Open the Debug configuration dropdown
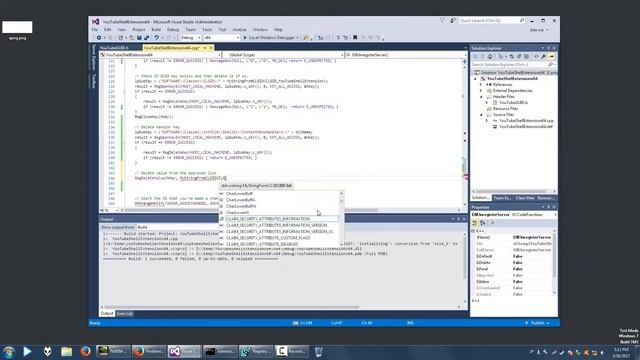This screenshot has height=360, width=640. [x=190, y=38]
